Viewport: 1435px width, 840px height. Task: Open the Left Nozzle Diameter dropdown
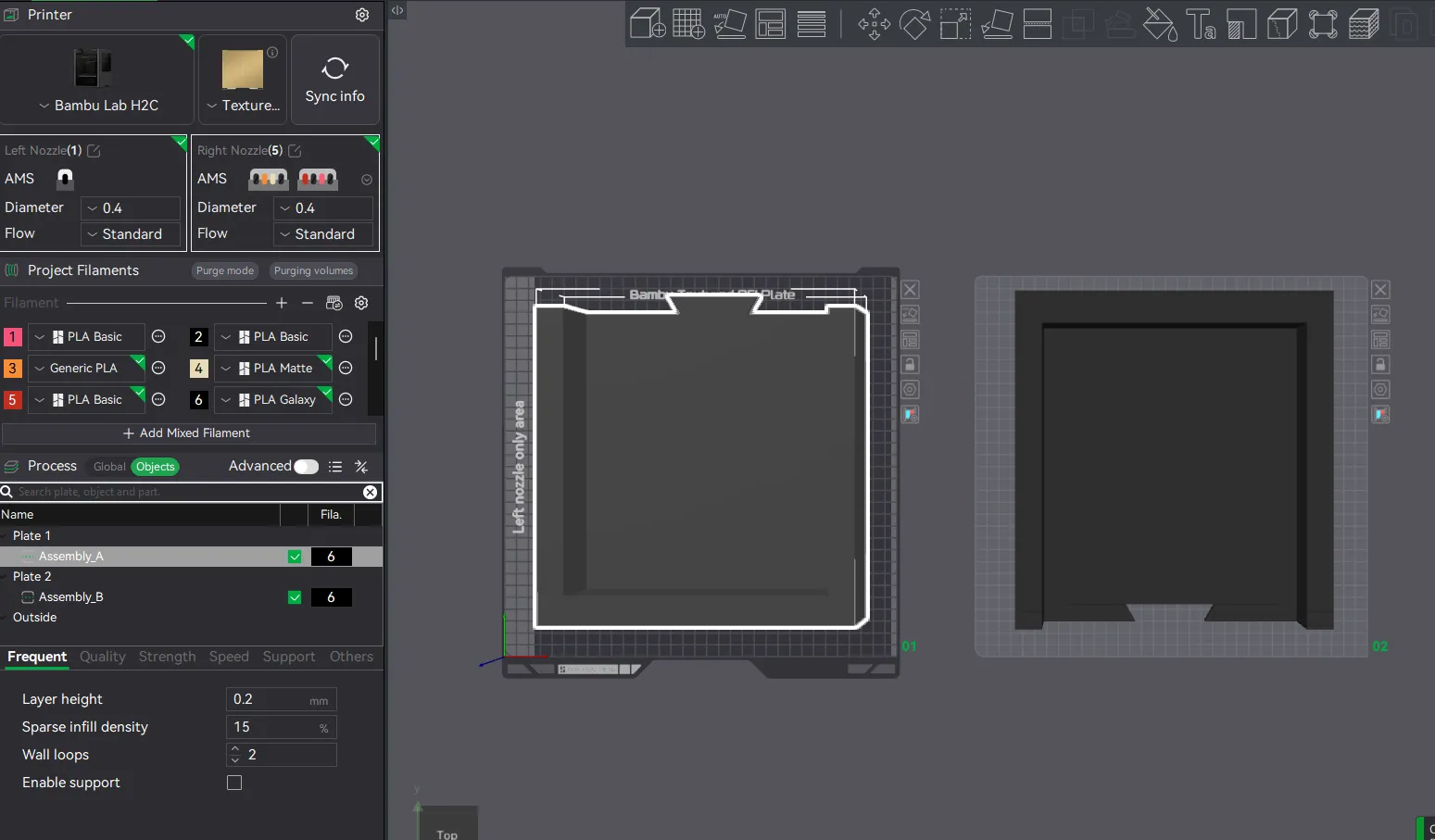click(131, 208)
